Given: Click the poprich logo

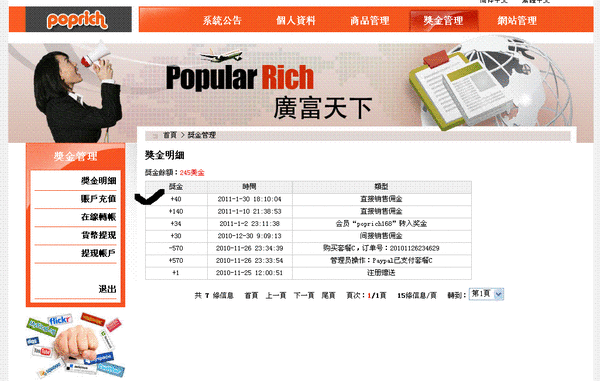Looking at the screenshot, I should 77,20.
